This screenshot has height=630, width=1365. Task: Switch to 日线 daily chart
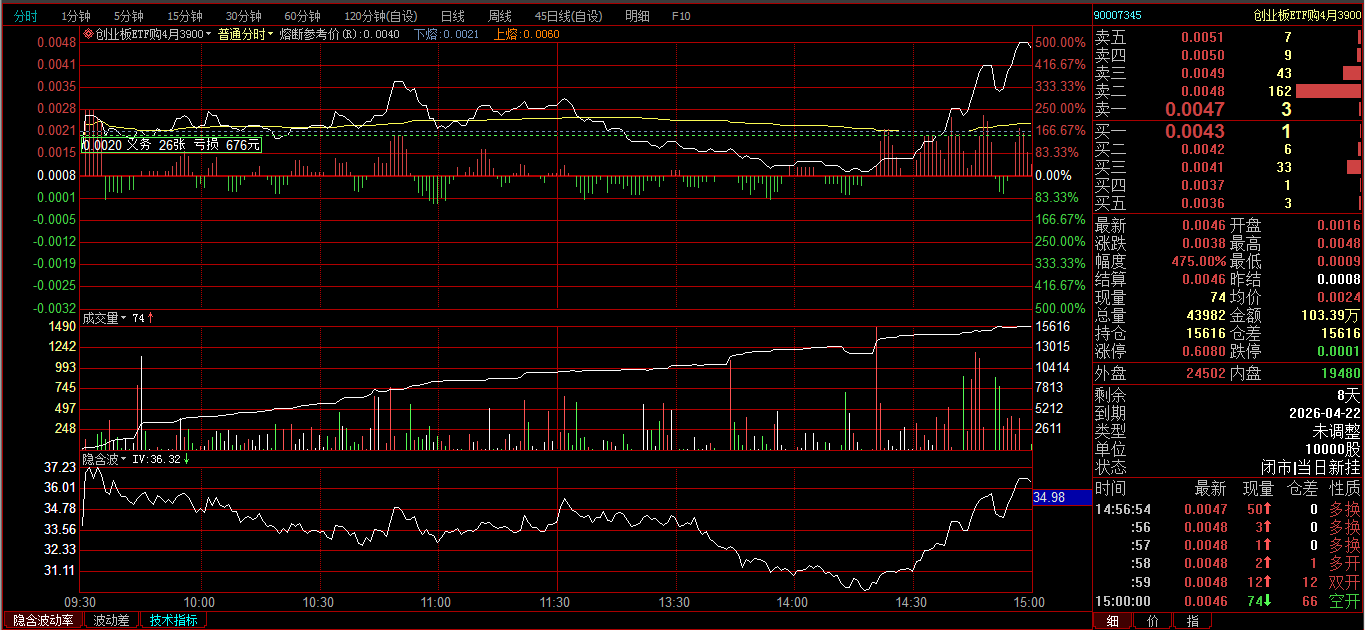(452, 16)
